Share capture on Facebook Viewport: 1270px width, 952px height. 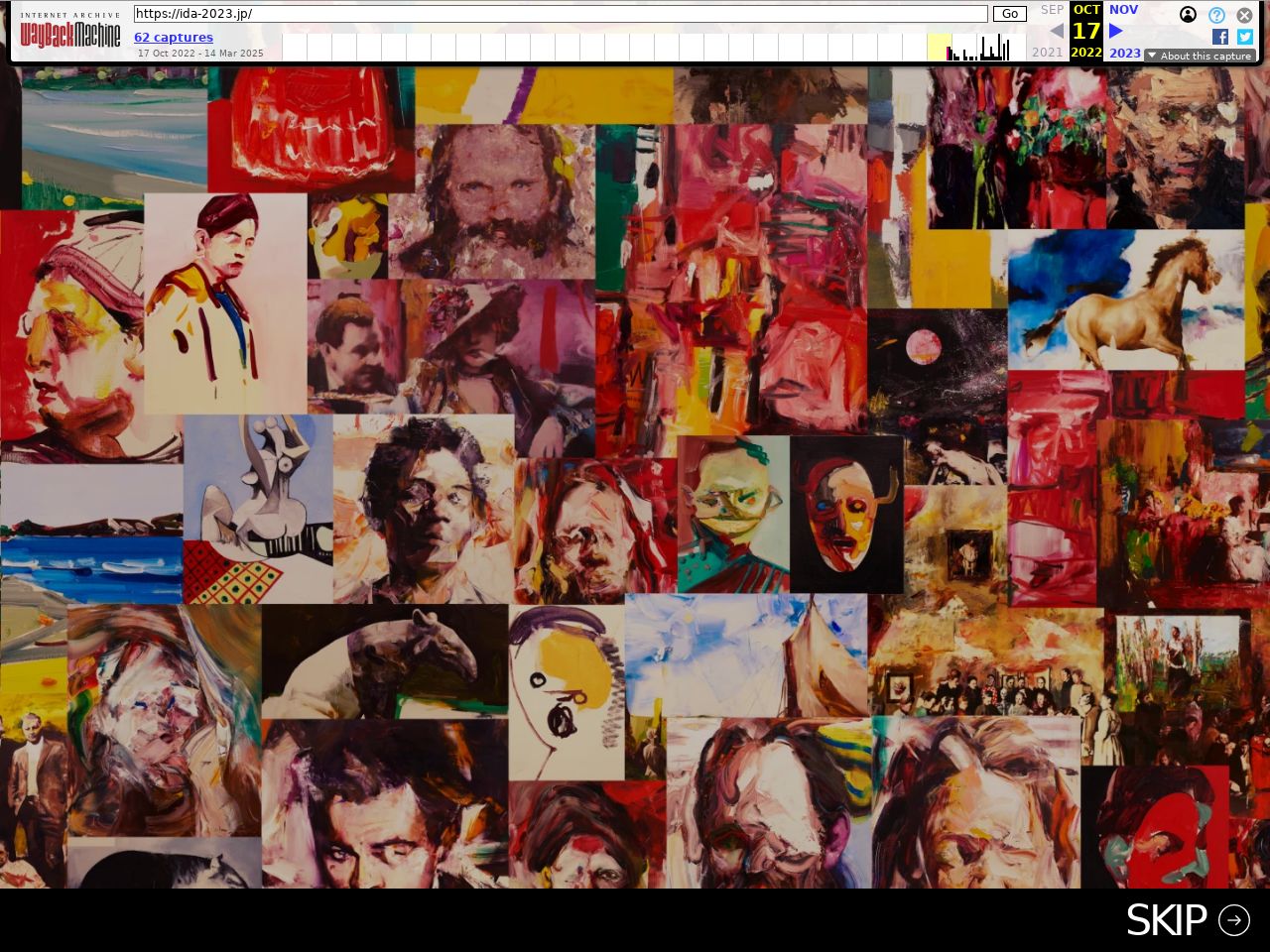pos(1220,37)
